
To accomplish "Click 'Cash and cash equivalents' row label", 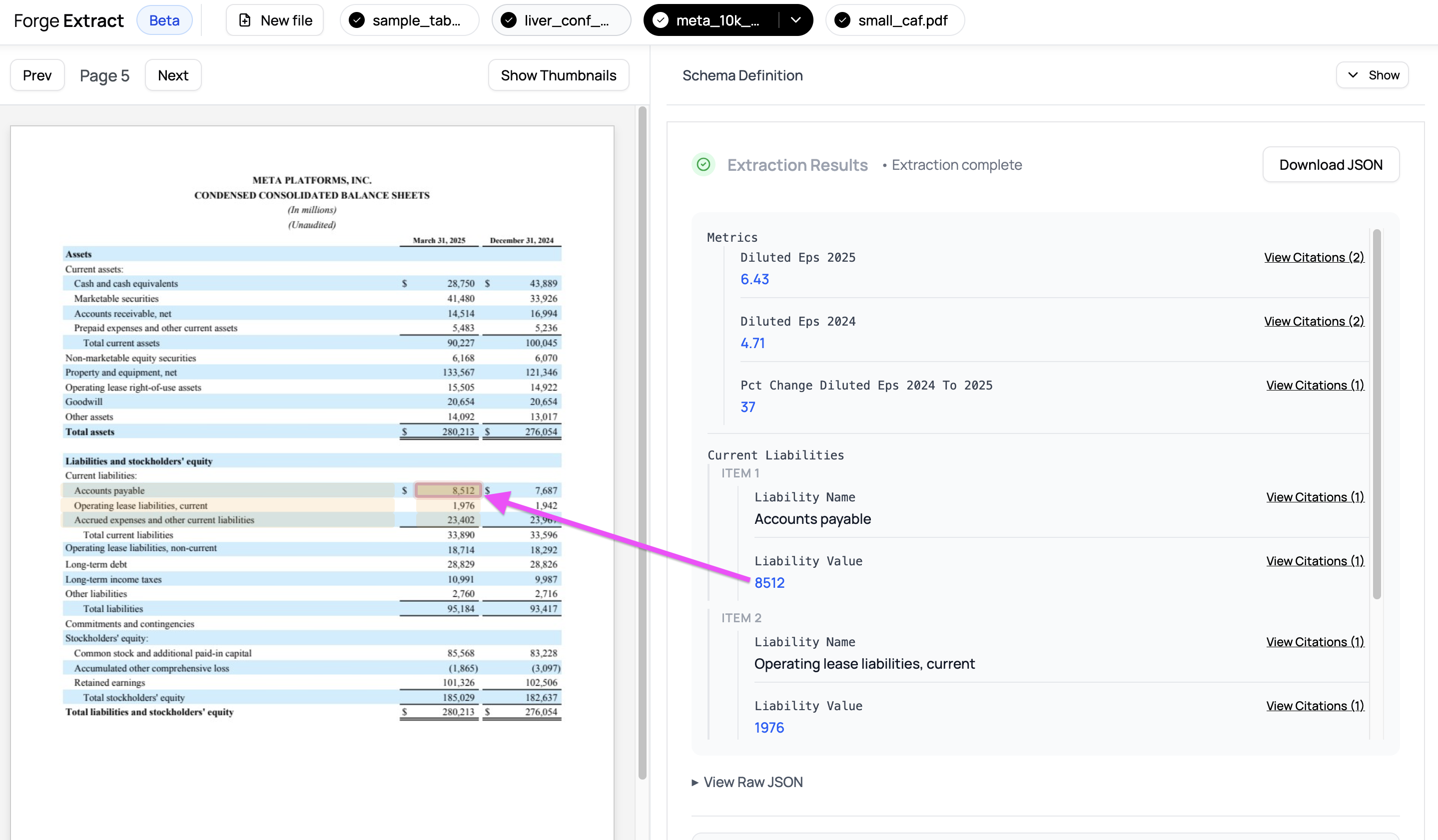I will point(126,284).
